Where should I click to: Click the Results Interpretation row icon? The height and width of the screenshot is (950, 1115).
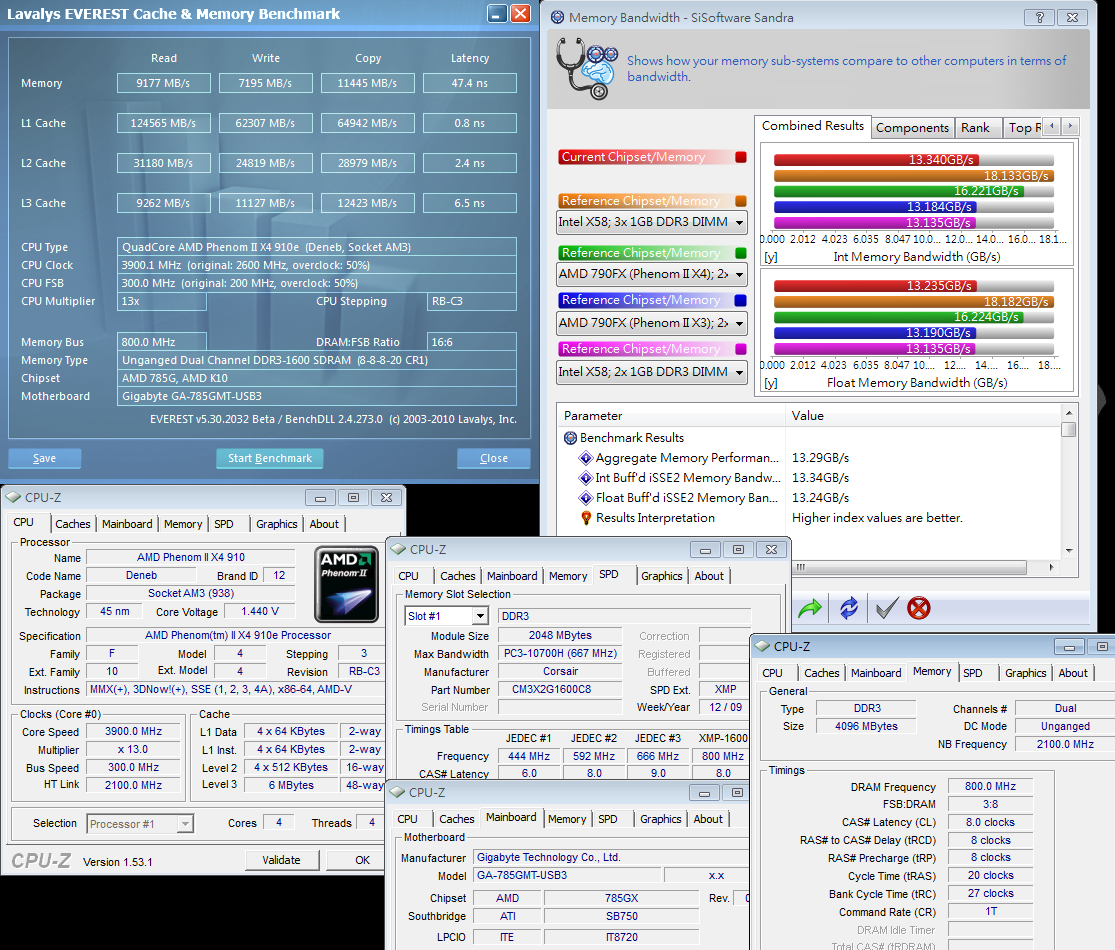tap(586, 518)
